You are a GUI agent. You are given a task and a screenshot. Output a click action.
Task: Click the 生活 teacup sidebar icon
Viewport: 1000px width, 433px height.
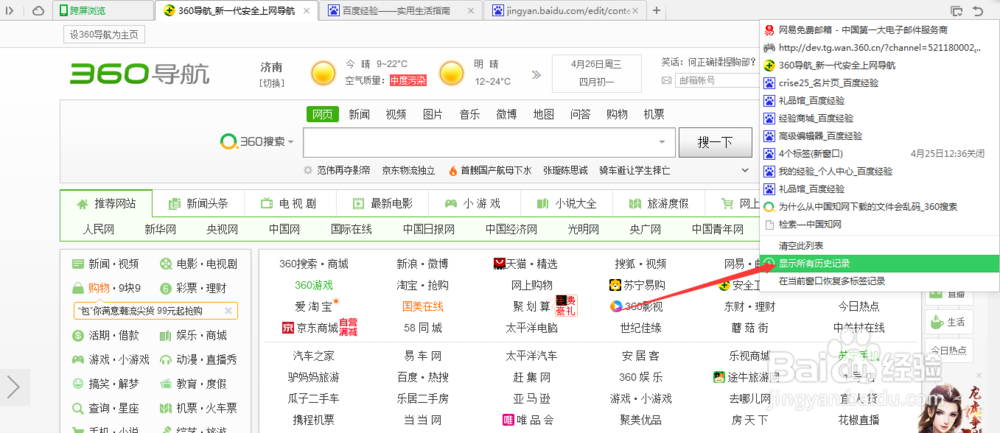point(935,321)
